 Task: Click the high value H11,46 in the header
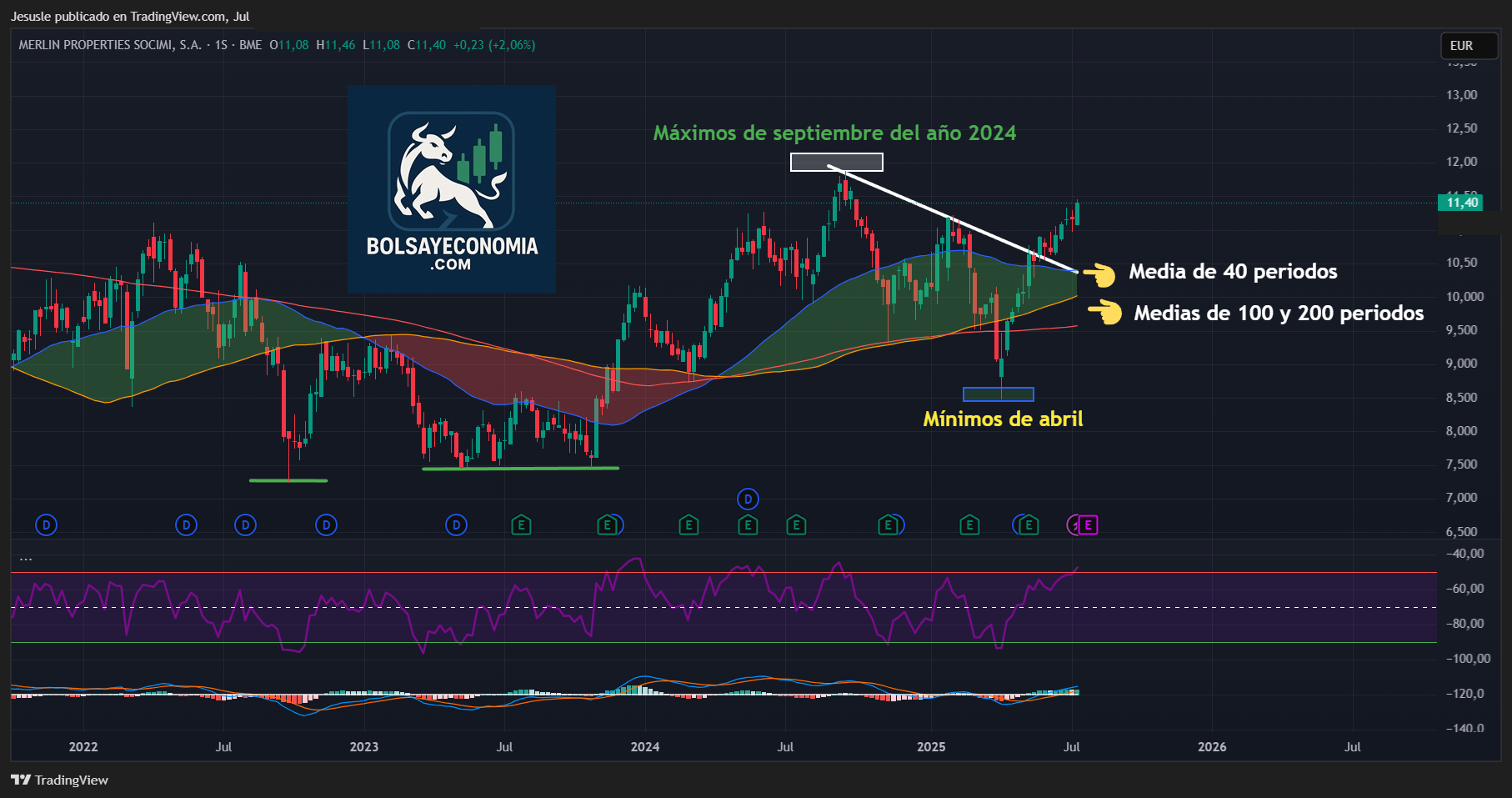click(336, 45)
